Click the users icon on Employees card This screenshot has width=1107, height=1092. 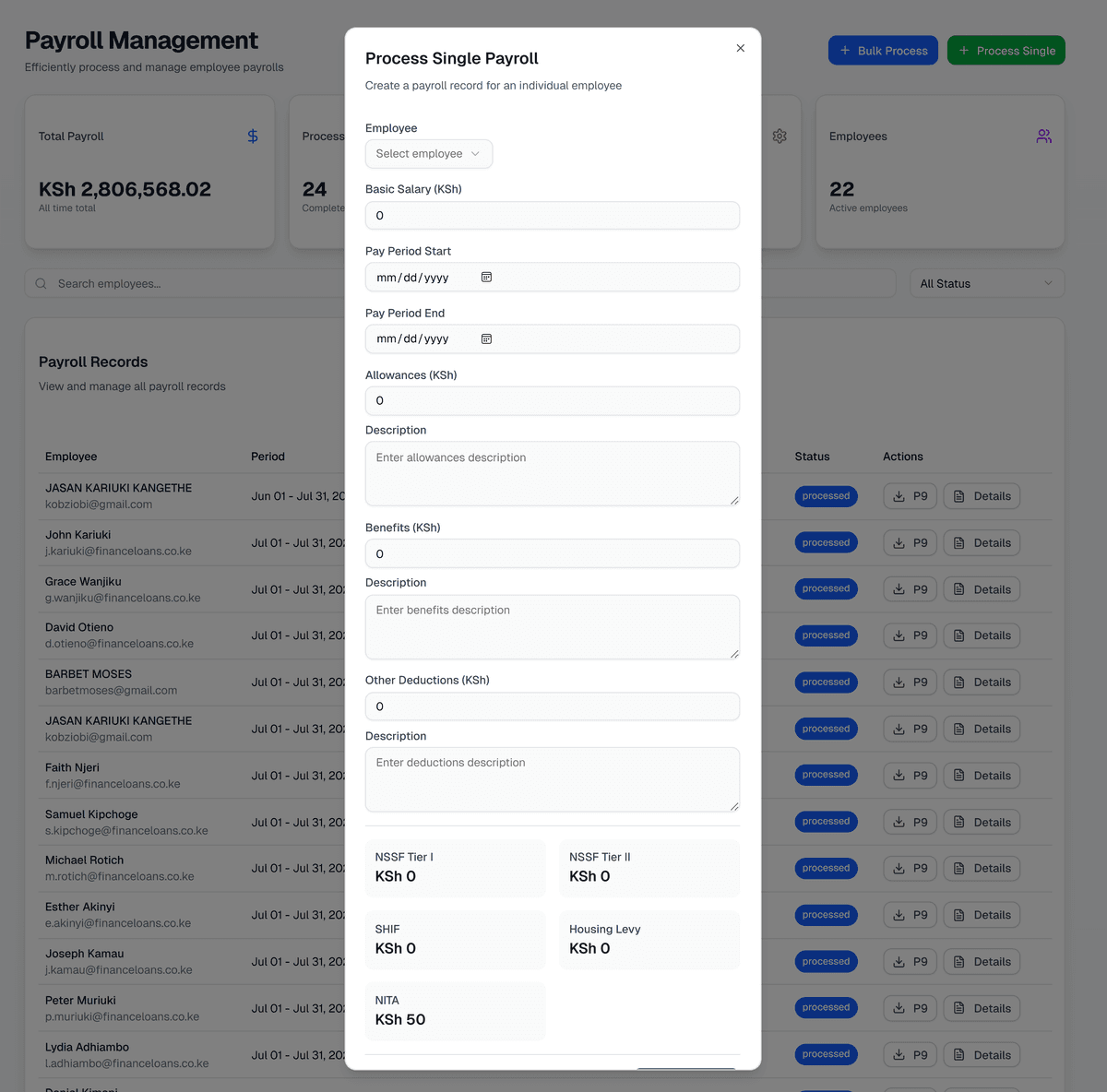pos(1043,136)
